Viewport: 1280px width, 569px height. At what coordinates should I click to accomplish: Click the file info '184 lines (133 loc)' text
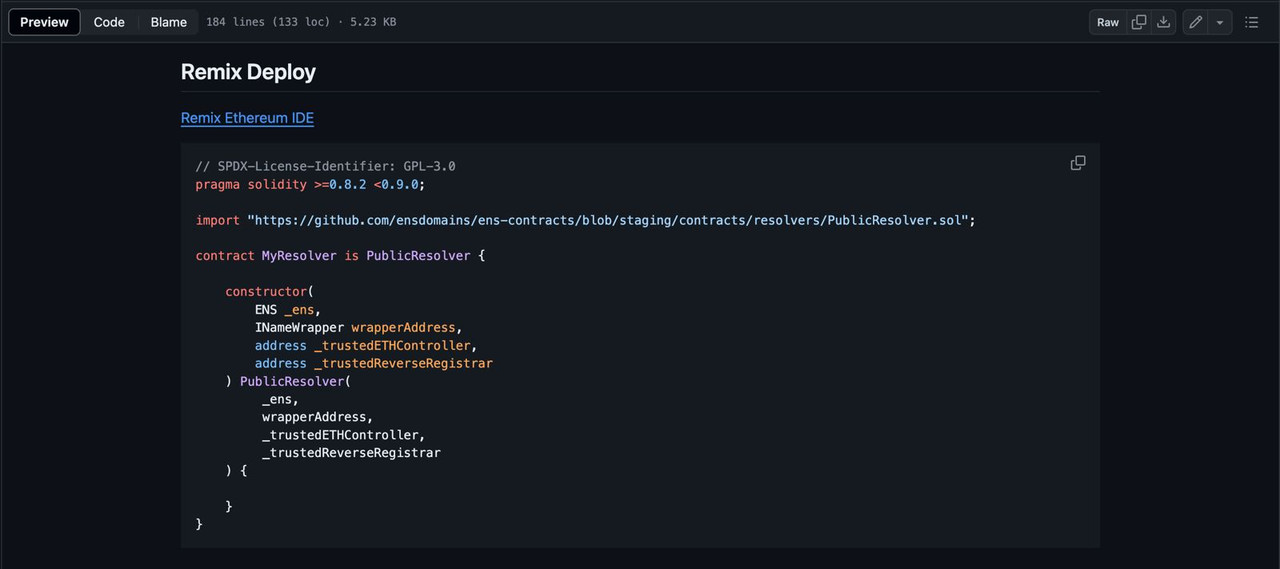coord(268,22)
